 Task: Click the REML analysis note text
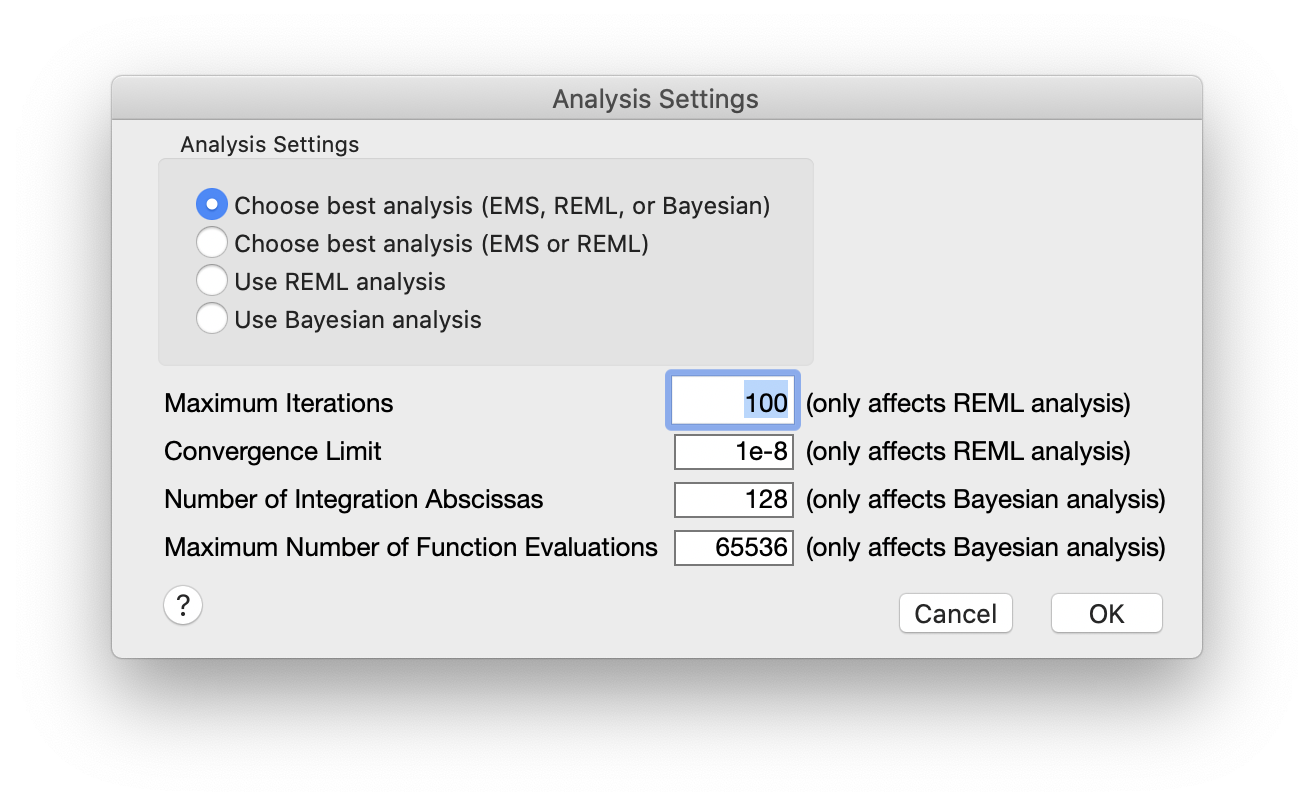[966, 402]
